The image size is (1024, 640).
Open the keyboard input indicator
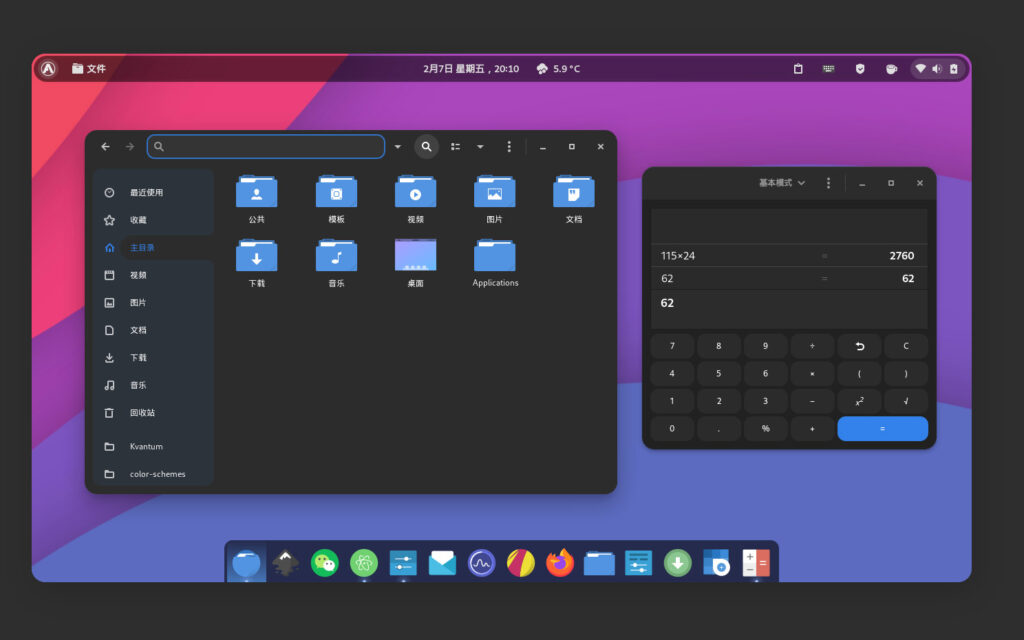(829, 69)
